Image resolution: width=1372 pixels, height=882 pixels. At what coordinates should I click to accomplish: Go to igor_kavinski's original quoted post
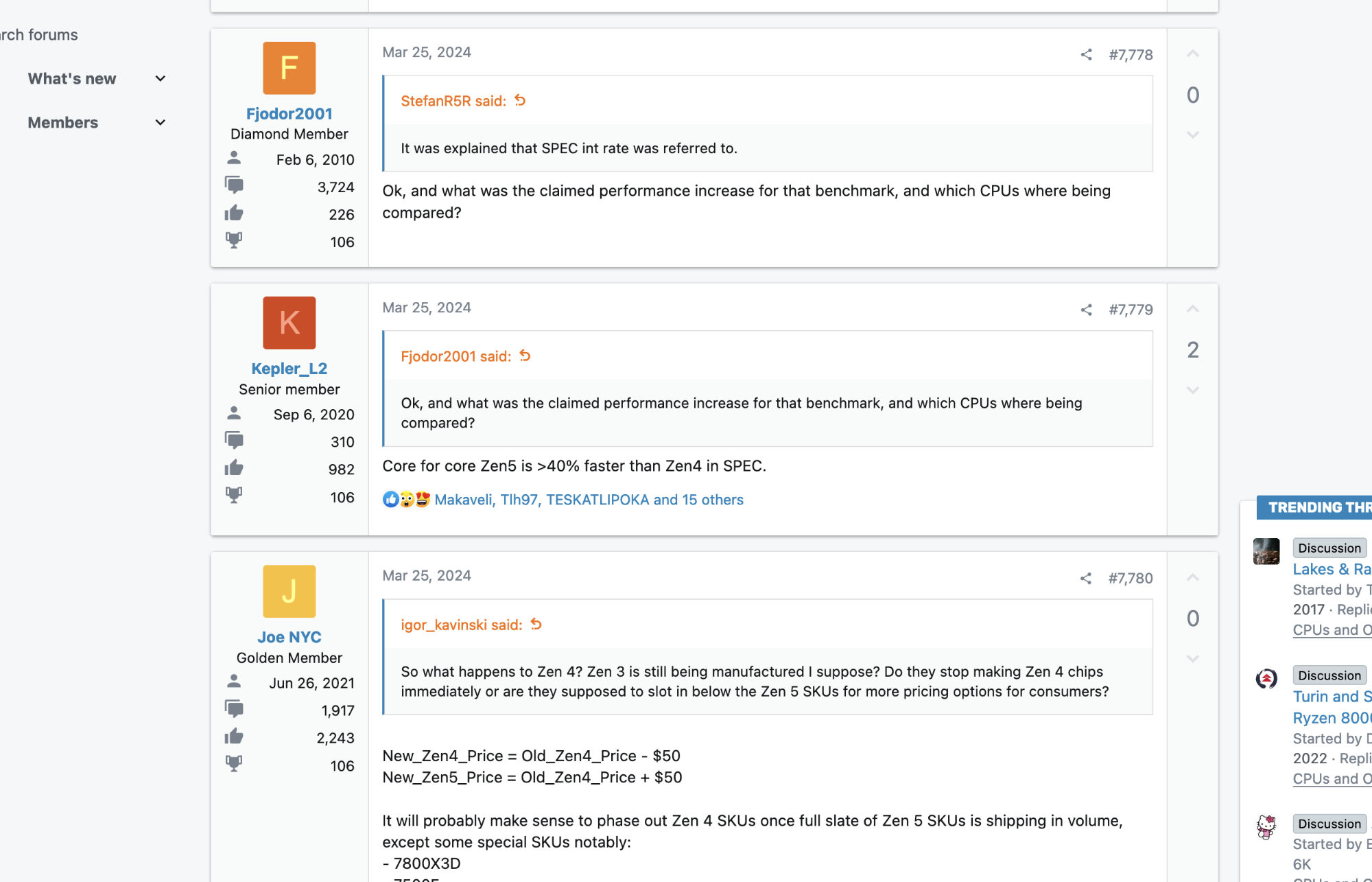[x=536, y=624]
